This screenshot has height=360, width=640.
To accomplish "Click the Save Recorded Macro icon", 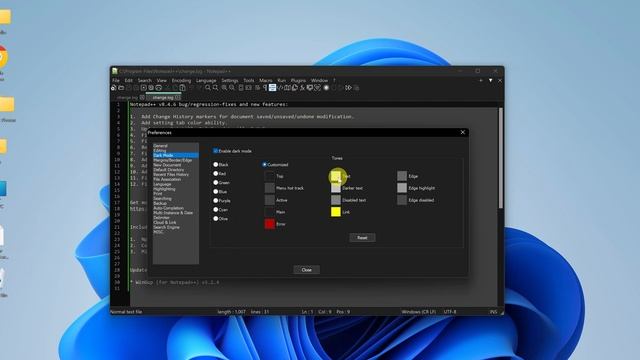I will 356,88.
